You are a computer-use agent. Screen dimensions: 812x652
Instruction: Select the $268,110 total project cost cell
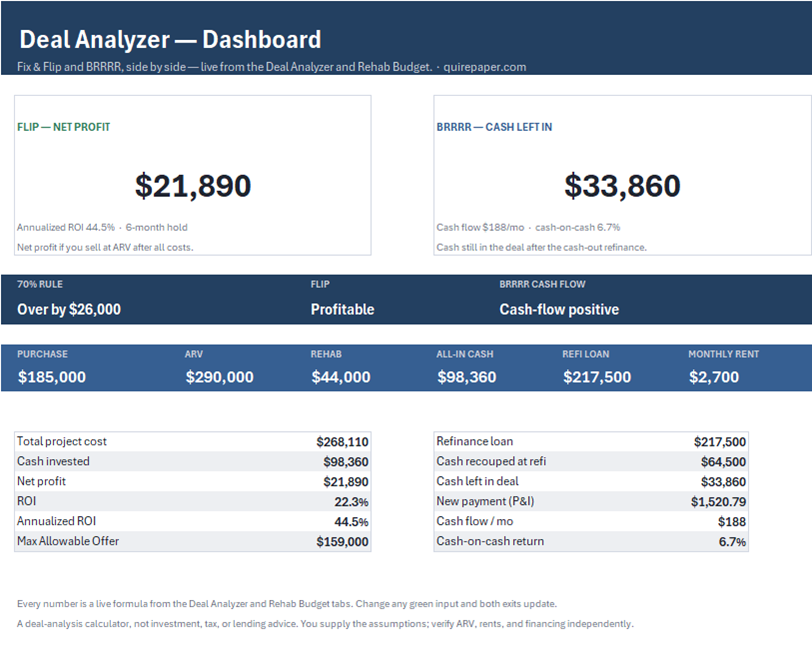[x=342, y=442]
